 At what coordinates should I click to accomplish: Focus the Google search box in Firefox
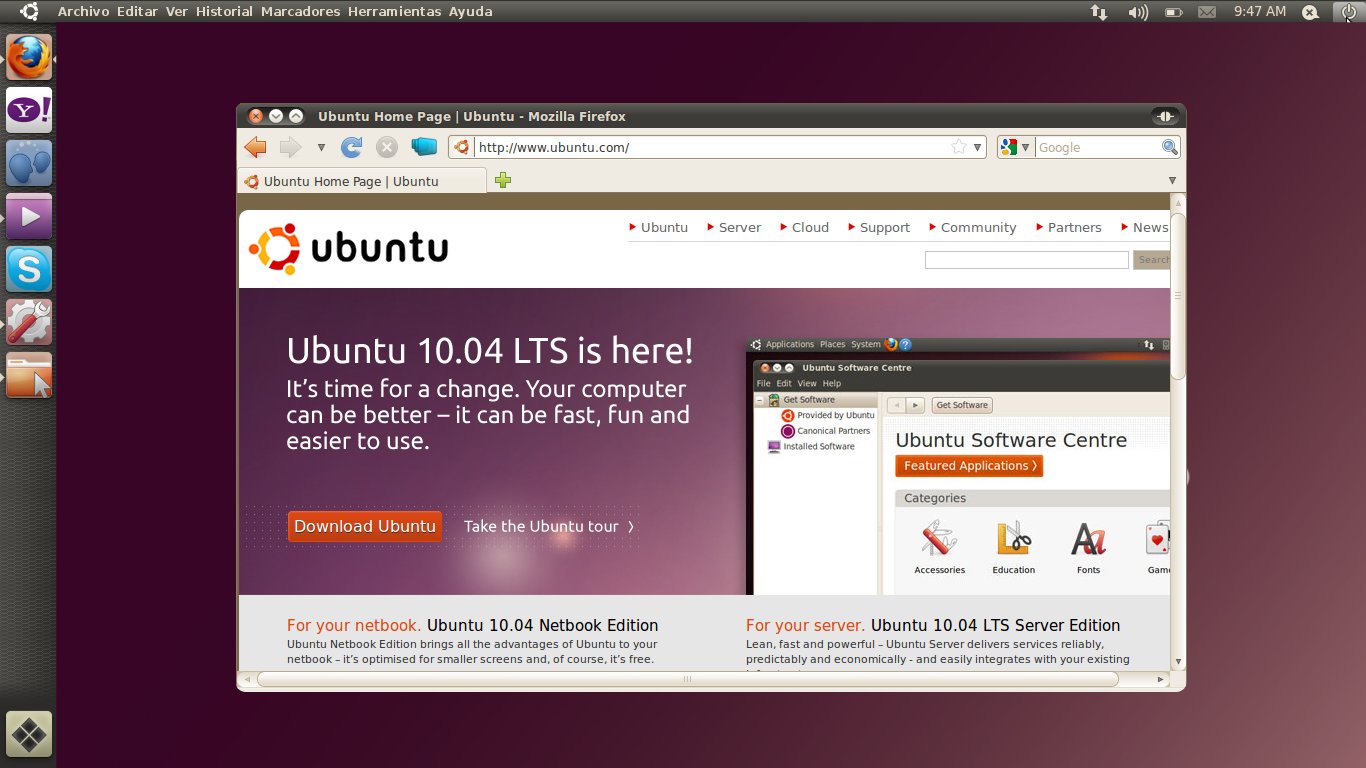(x=1097, y=147)
